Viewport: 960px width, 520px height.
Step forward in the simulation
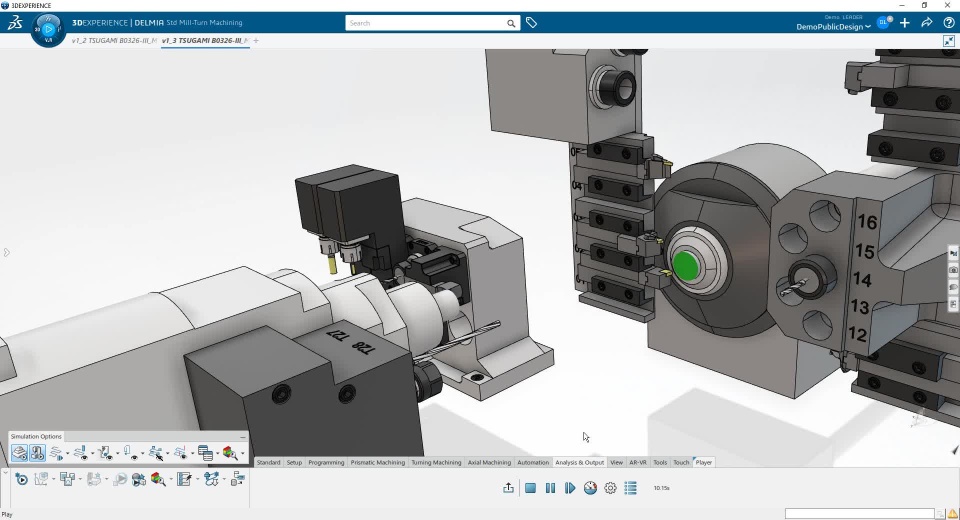point(570,488)
